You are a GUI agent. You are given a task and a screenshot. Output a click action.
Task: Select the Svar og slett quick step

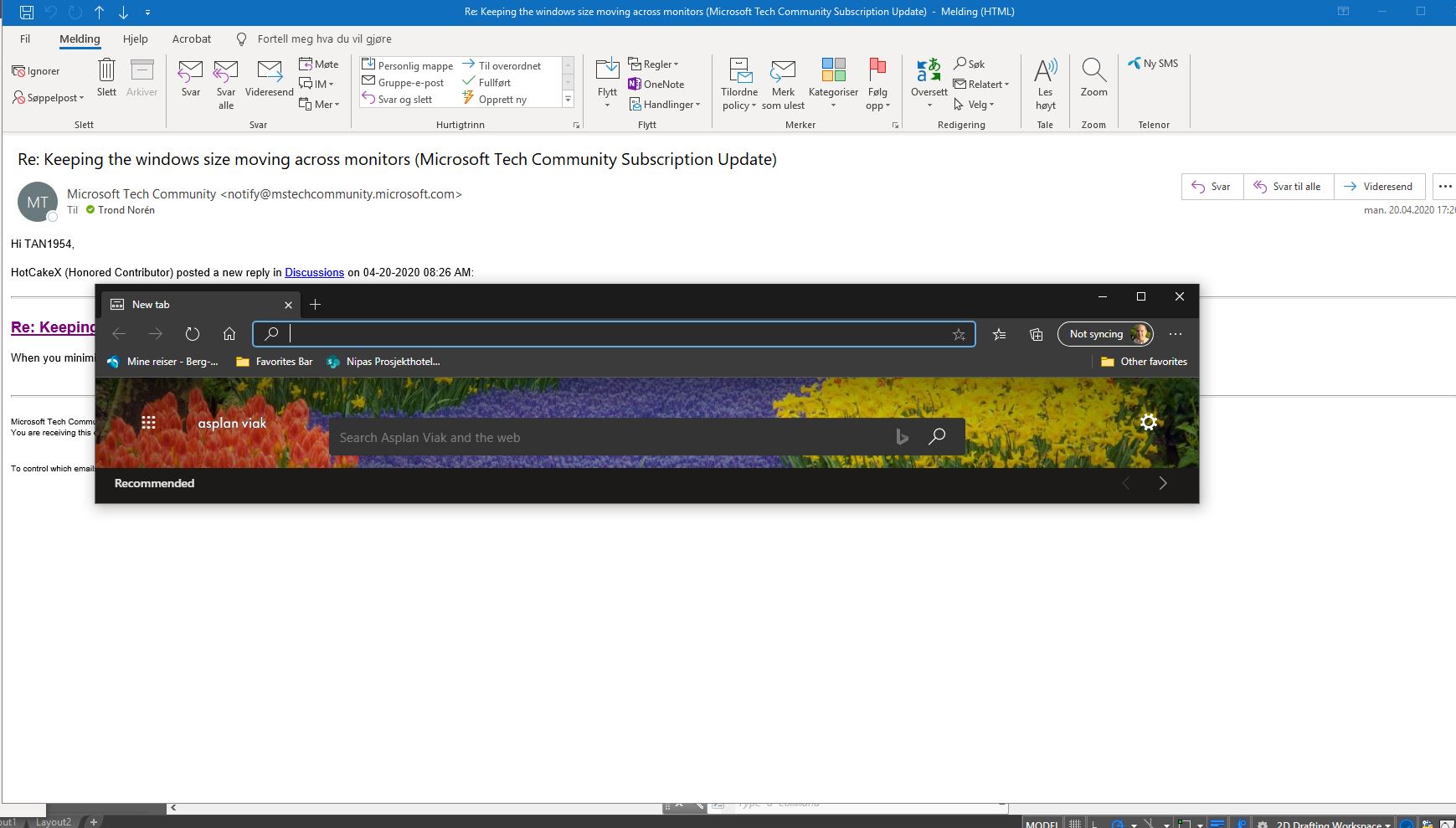pyautogui.click(x=397, y=99)
